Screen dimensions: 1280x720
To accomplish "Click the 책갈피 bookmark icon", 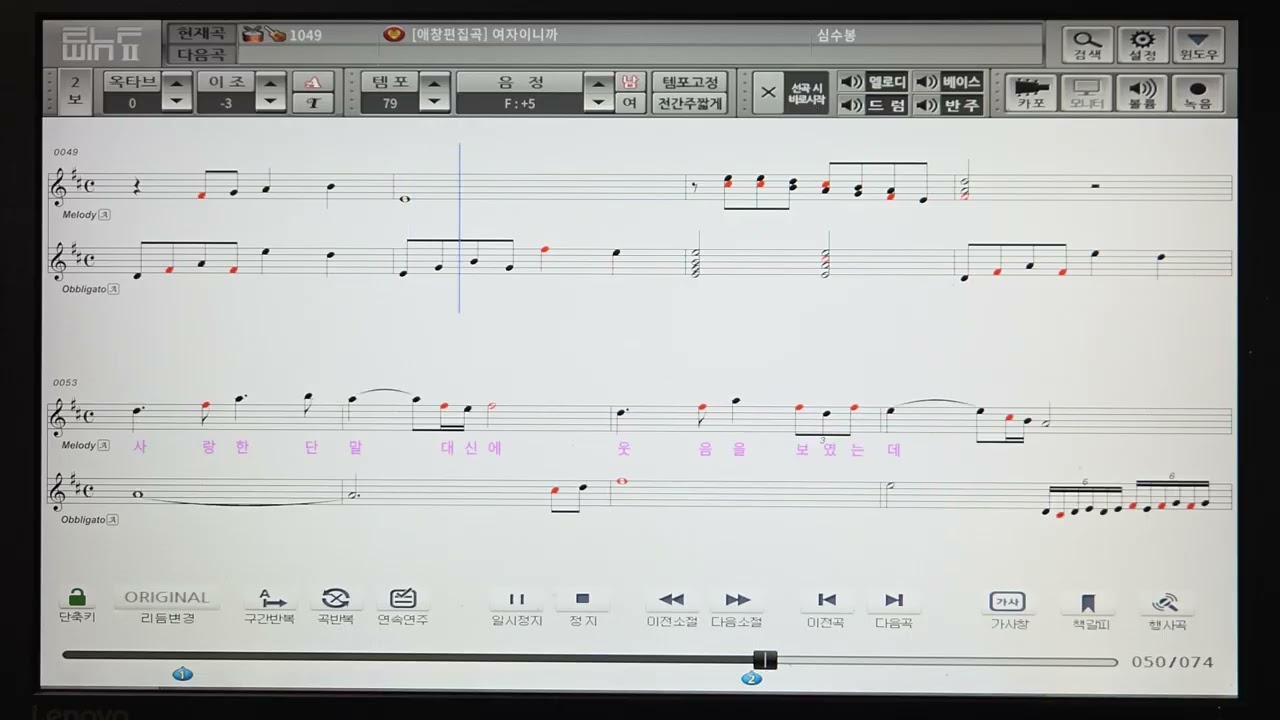I will coord(1088,609).
